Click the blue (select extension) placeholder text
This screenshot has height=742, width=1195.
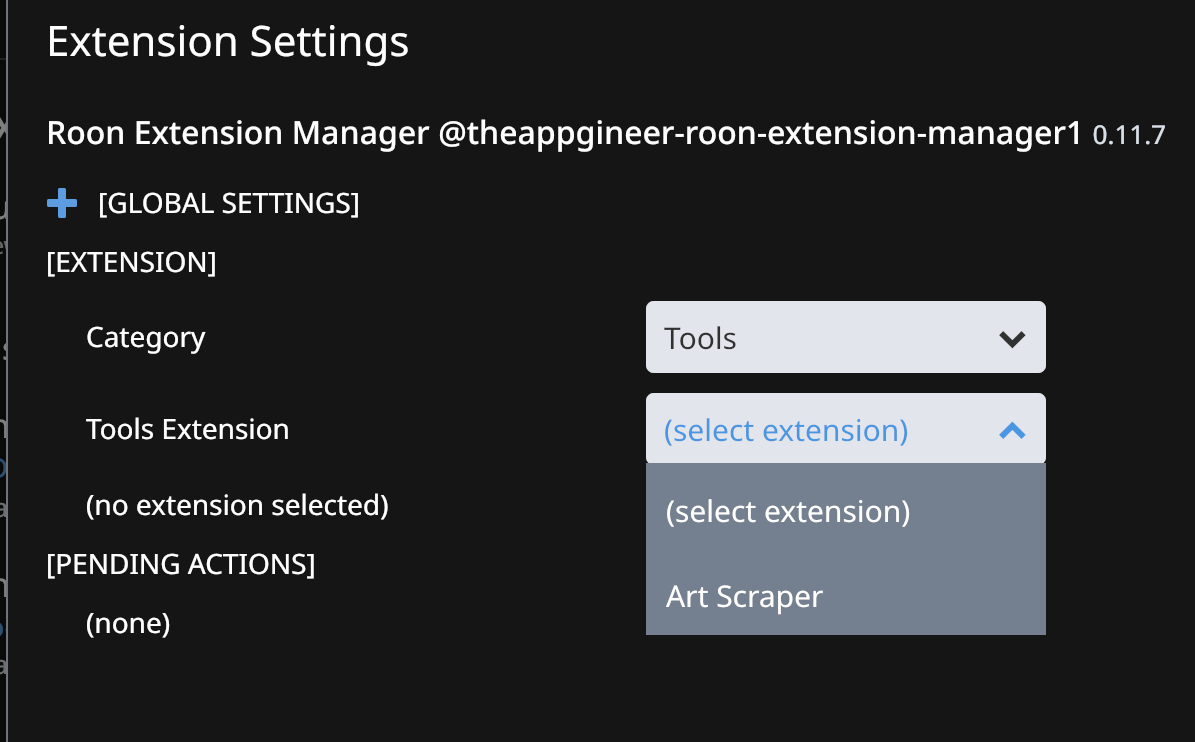point(786,431)
